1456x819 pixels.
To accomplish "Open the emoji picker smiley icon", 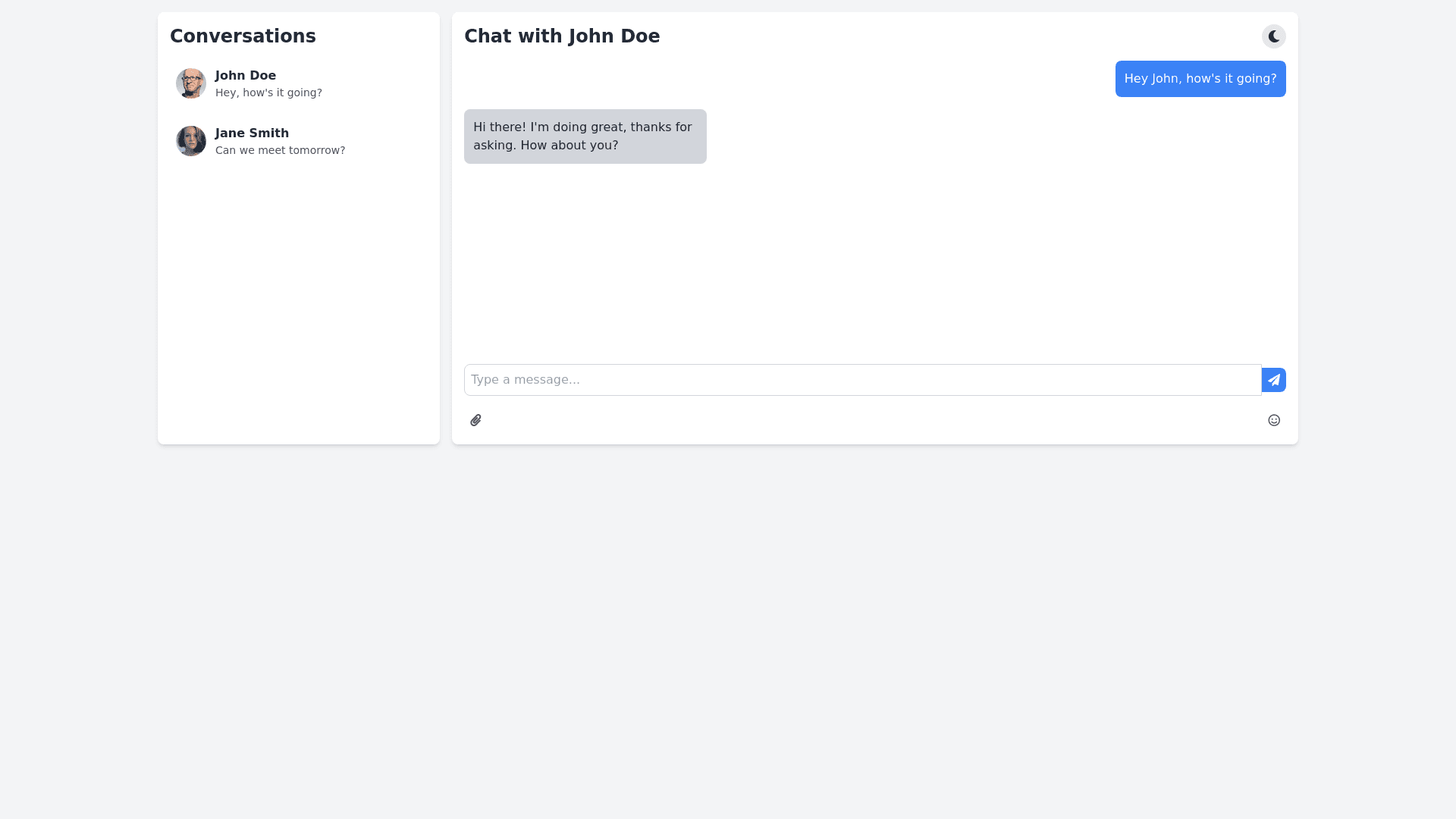I will (1273, 420).
